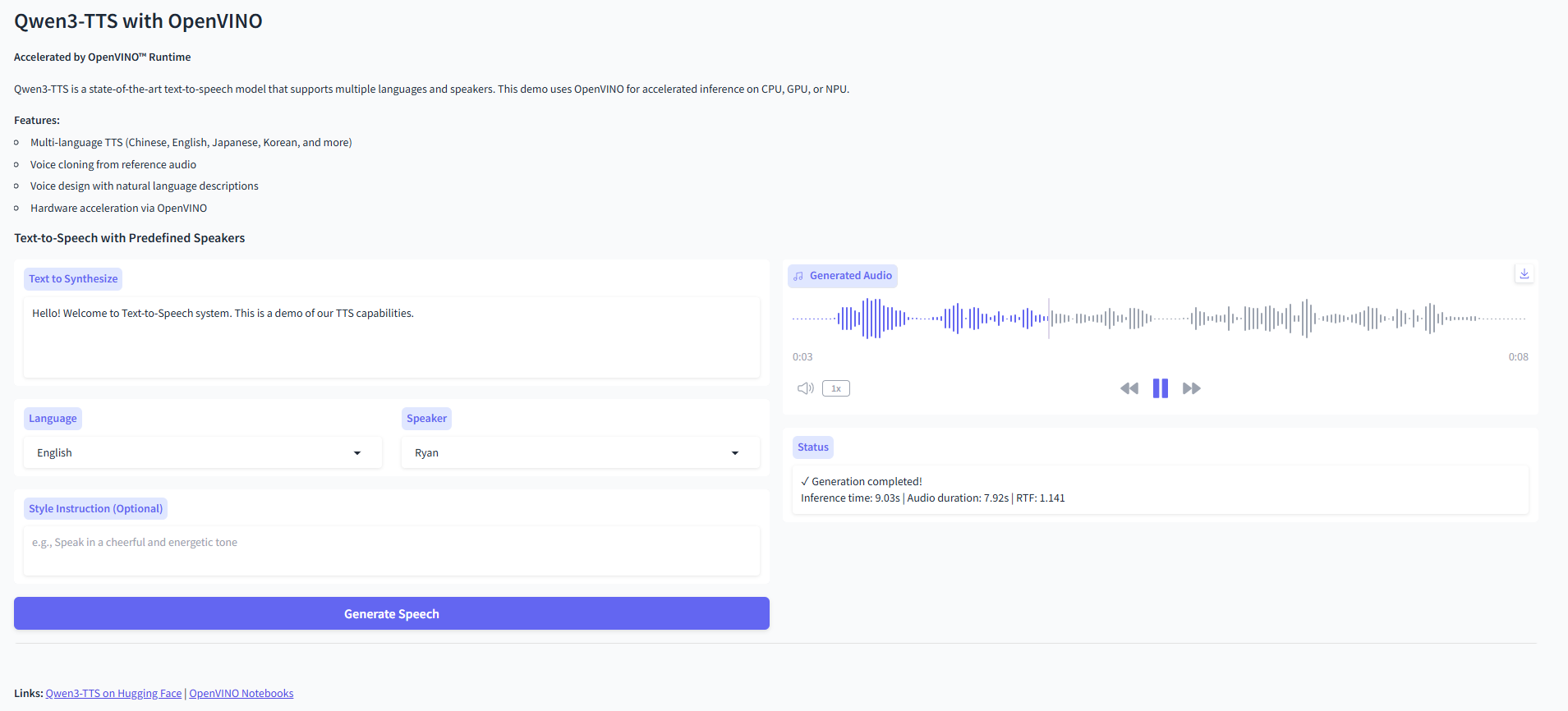Screen dimensions: 1568x711
Task: Click the Language field label
Action: [x=53, y=419]
